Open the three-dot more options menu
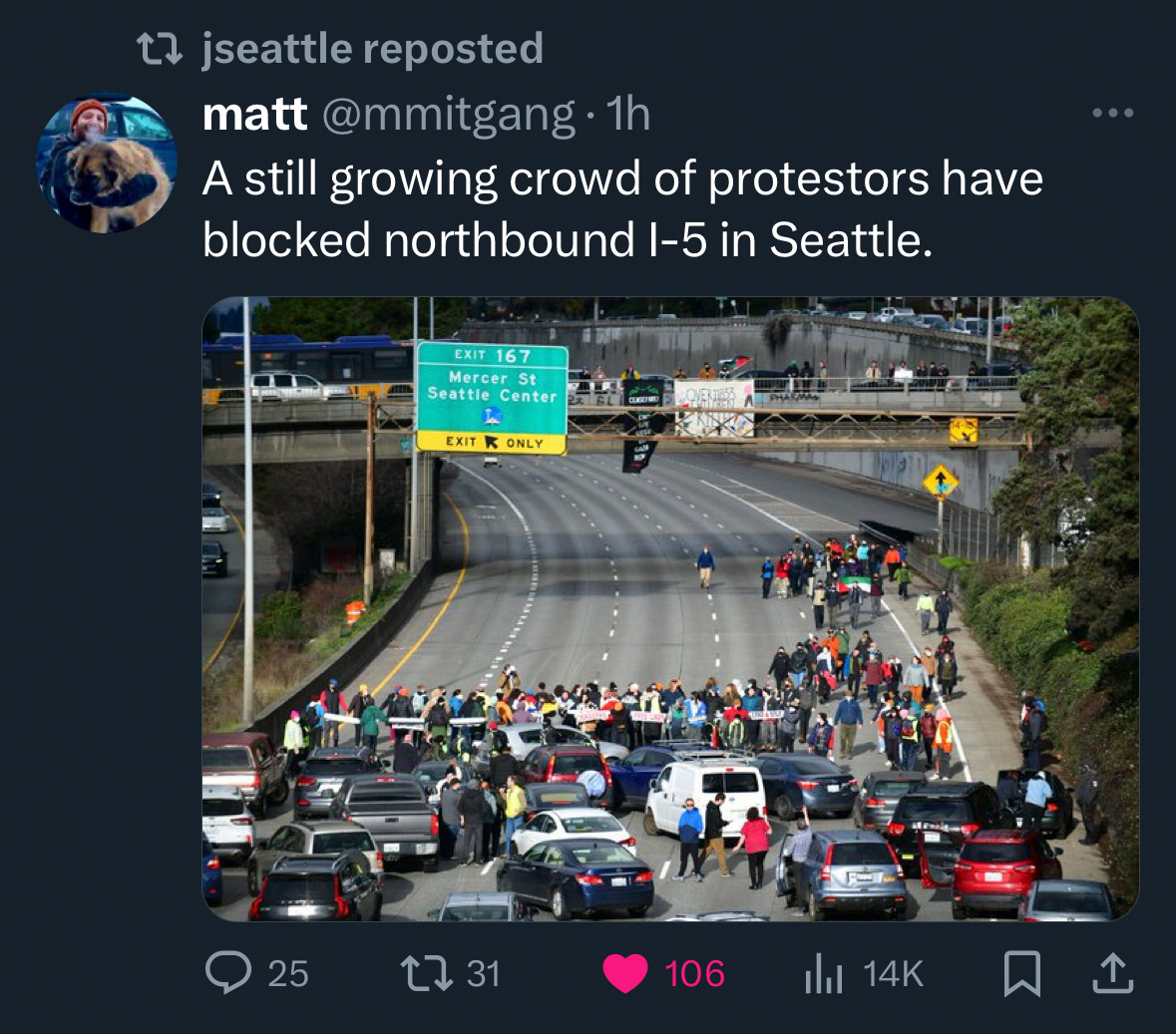The image size is (1176, 1034). (x=1113, y=114)
